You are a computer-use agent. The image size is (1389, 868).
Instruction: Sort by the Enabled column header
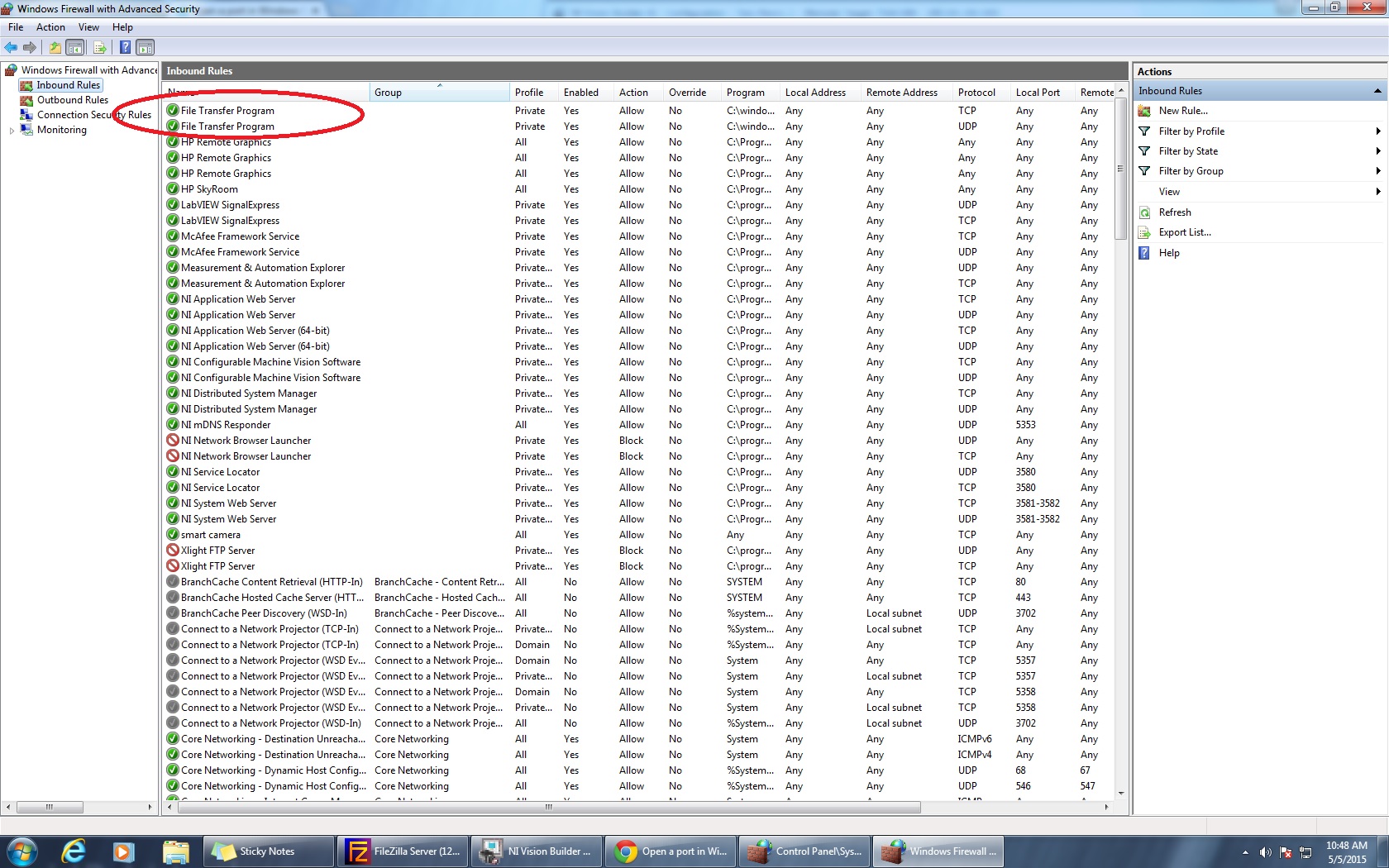pos(586,93)
